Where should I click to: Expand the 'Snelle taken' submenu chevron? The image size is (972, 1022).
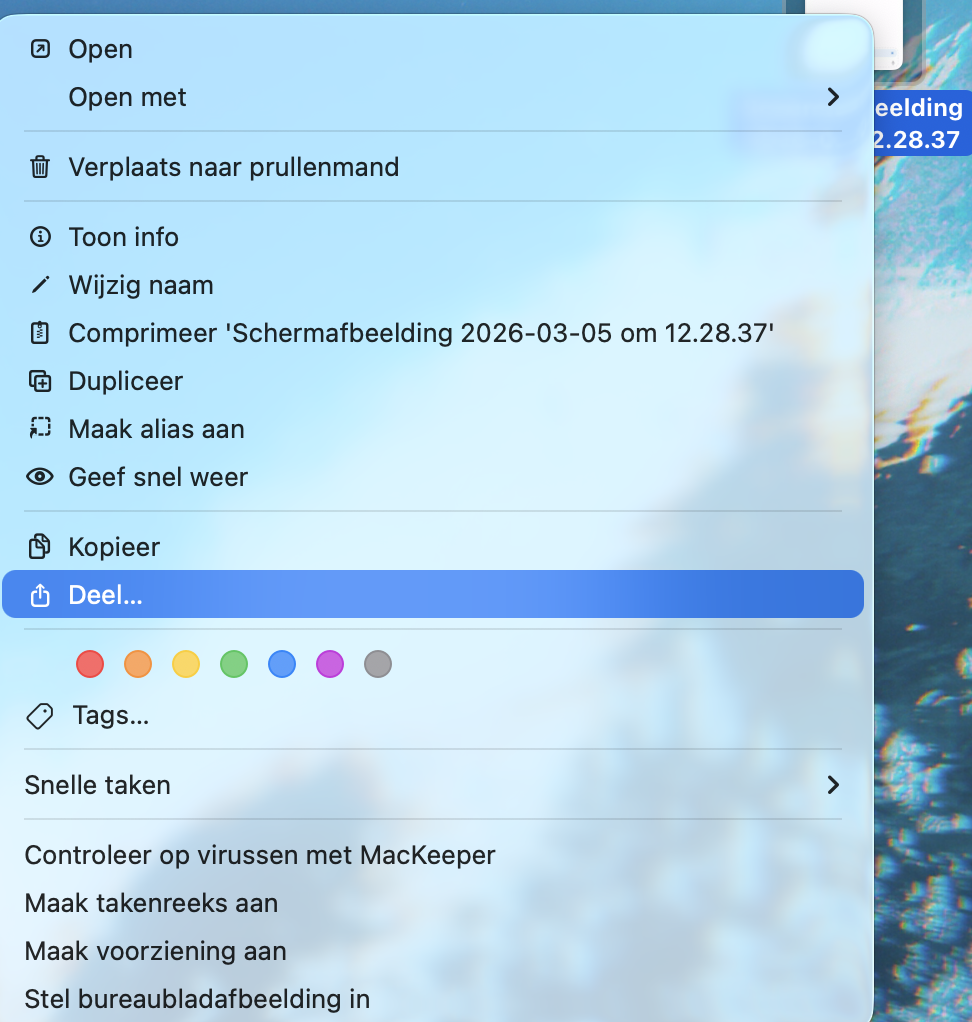(x=833, y=785)
